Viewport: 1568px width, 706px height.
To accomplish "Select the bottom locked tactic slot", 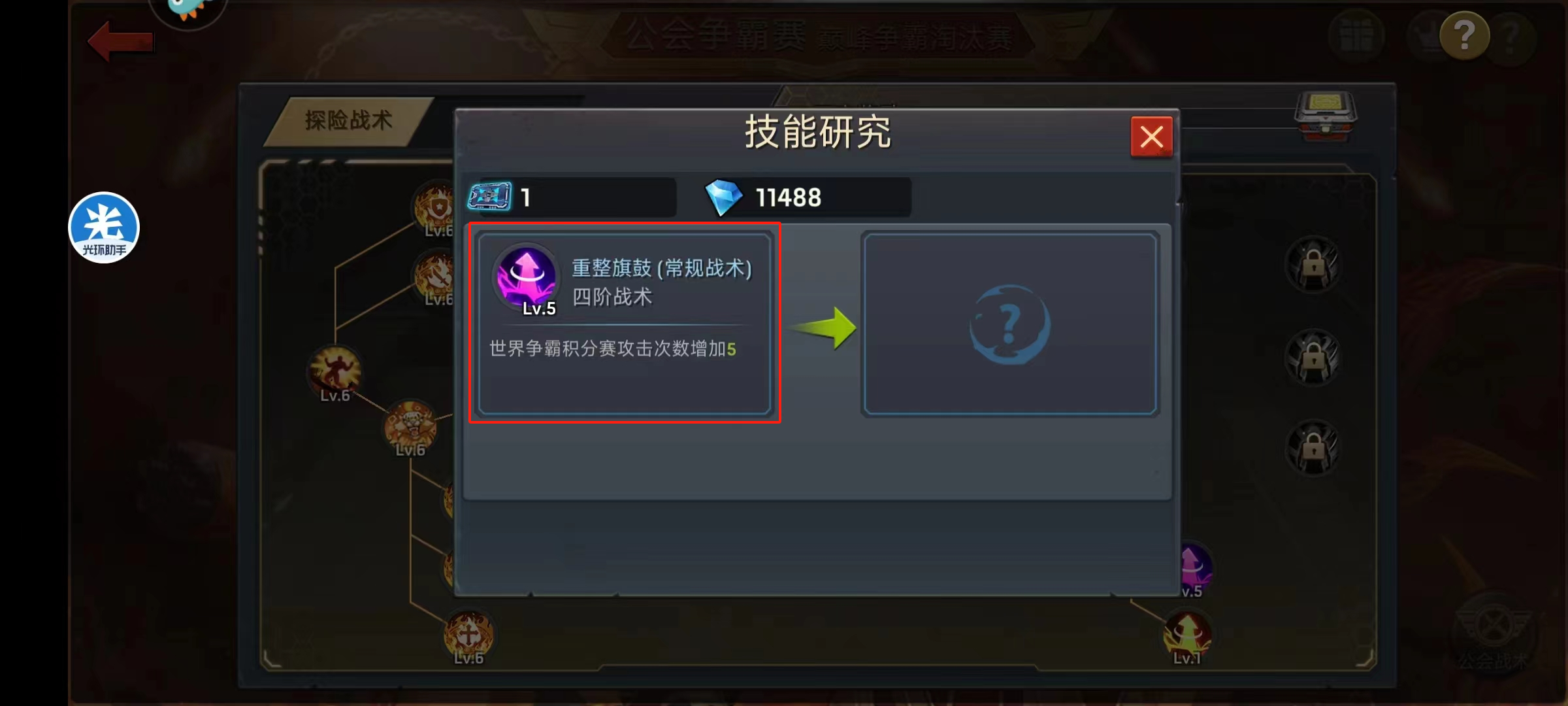I will coord(1313,448).
